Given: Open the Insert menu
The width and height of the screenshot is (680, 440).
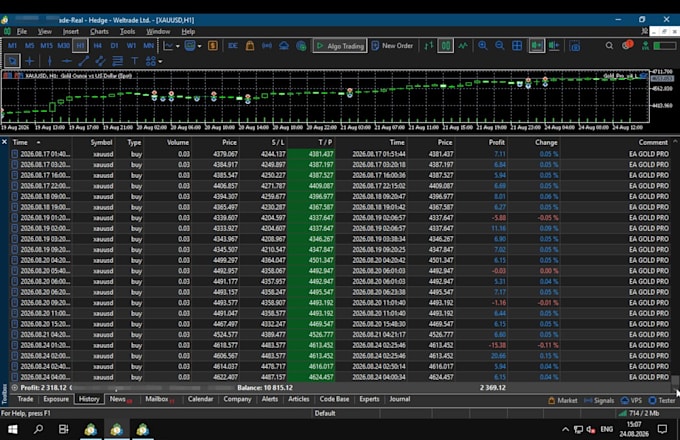Looking at the screenshot, I should pyautogui.click(x=71, y=31).
